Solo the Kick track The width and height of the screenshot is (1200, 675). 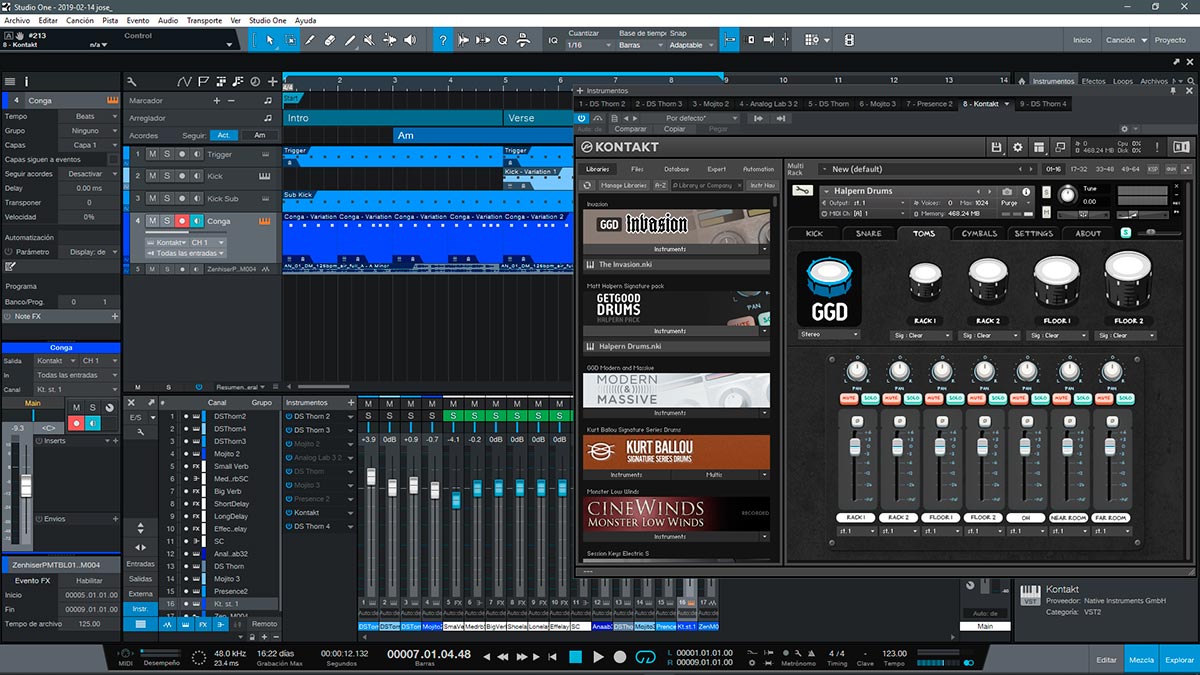click(167, 176)
